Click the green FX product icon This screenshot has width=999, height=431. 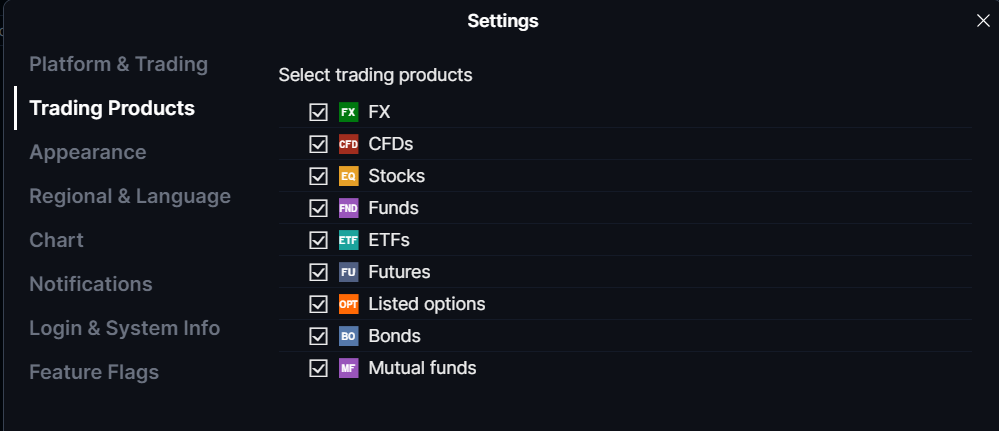point(349,112)
